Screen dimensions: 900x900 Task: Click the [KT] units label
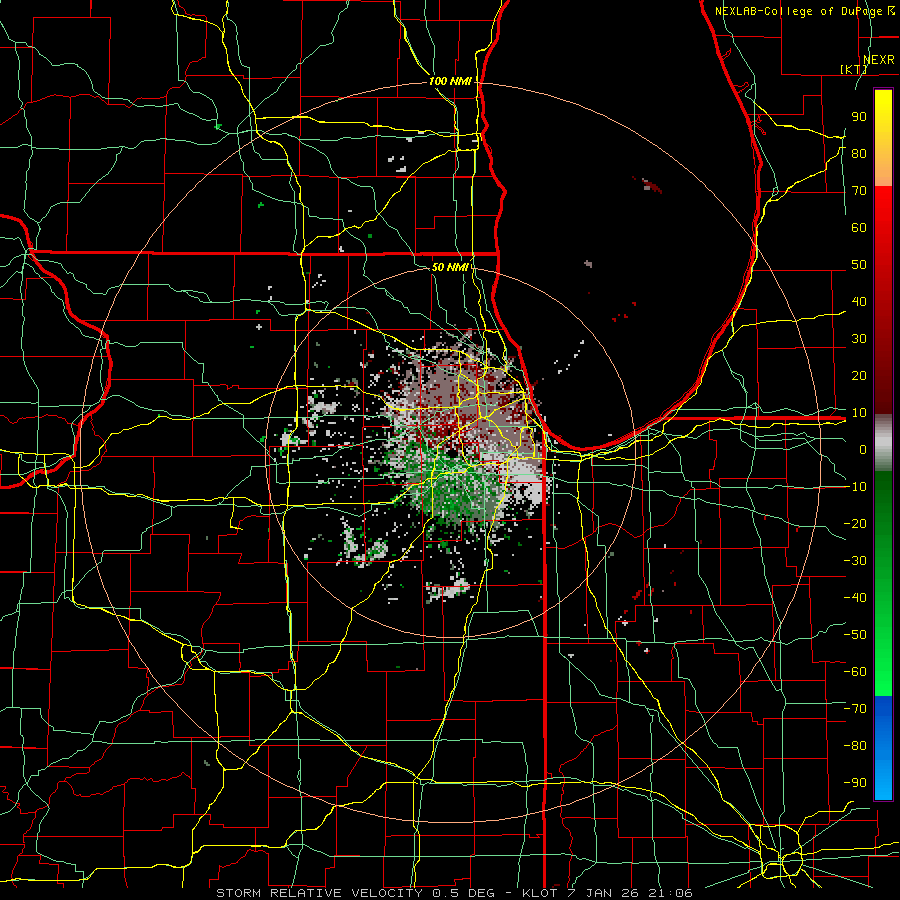coord(854,69)
